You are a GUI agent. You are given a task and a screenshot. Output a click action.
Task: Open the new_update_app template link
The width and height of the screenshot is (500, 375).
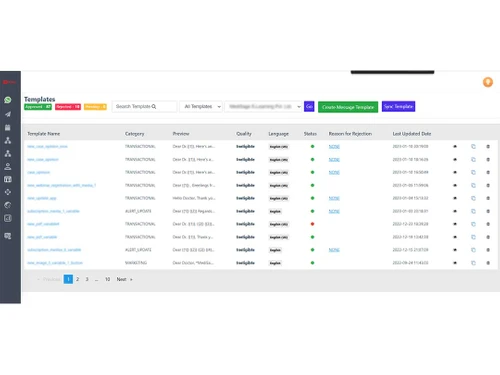coord(42,198)
